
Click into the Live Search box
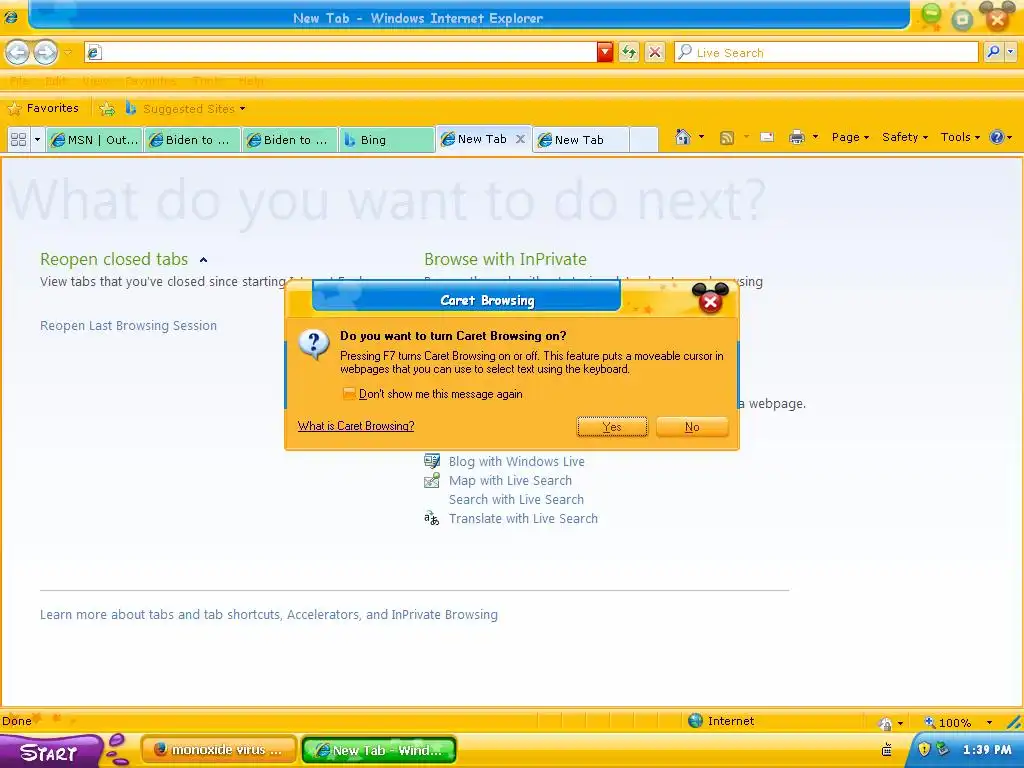(x=826, y=52)
